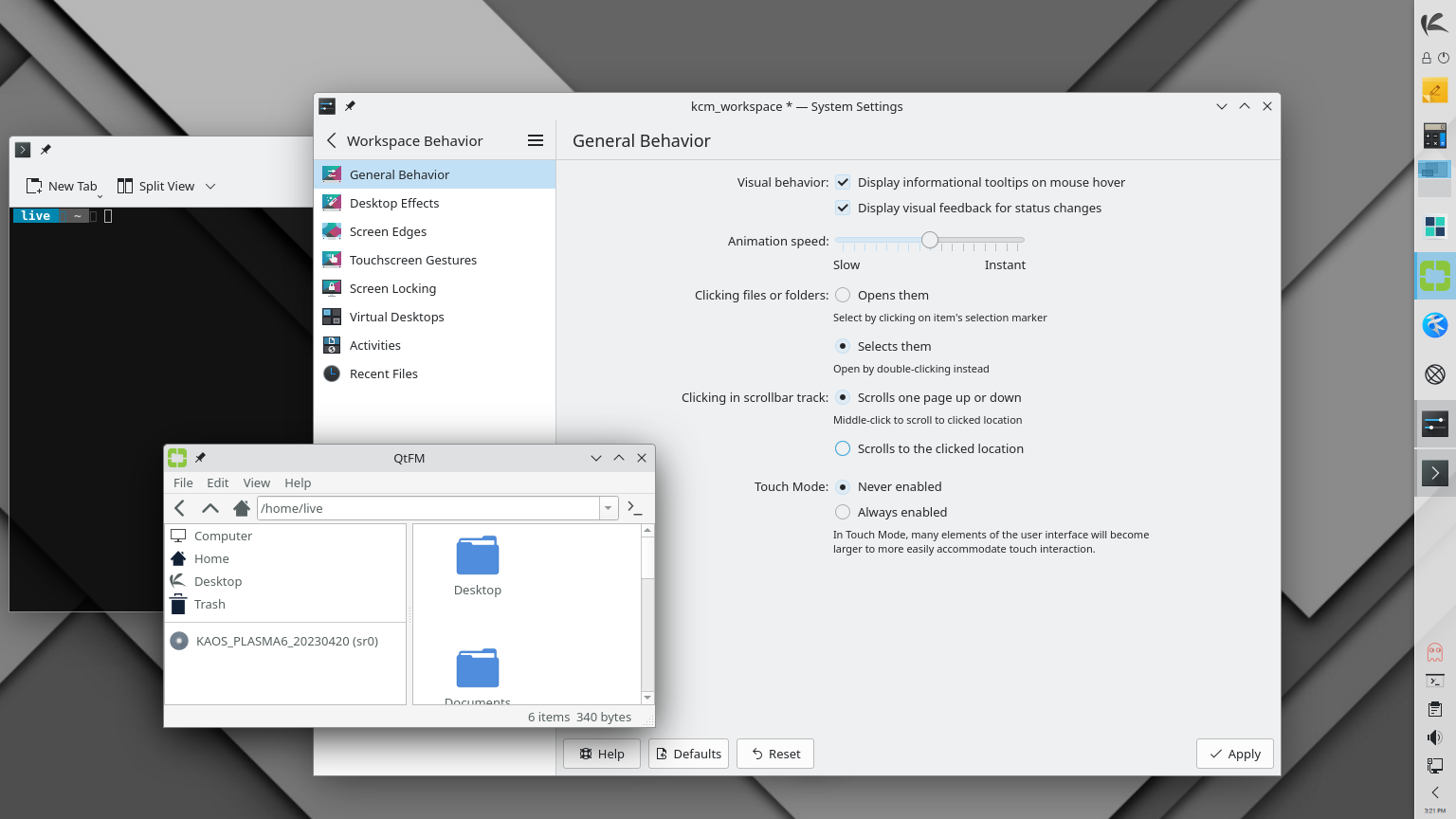Select Screen Edges in the sidebar
The image size is (1456, 819).
tap(434, 231)
